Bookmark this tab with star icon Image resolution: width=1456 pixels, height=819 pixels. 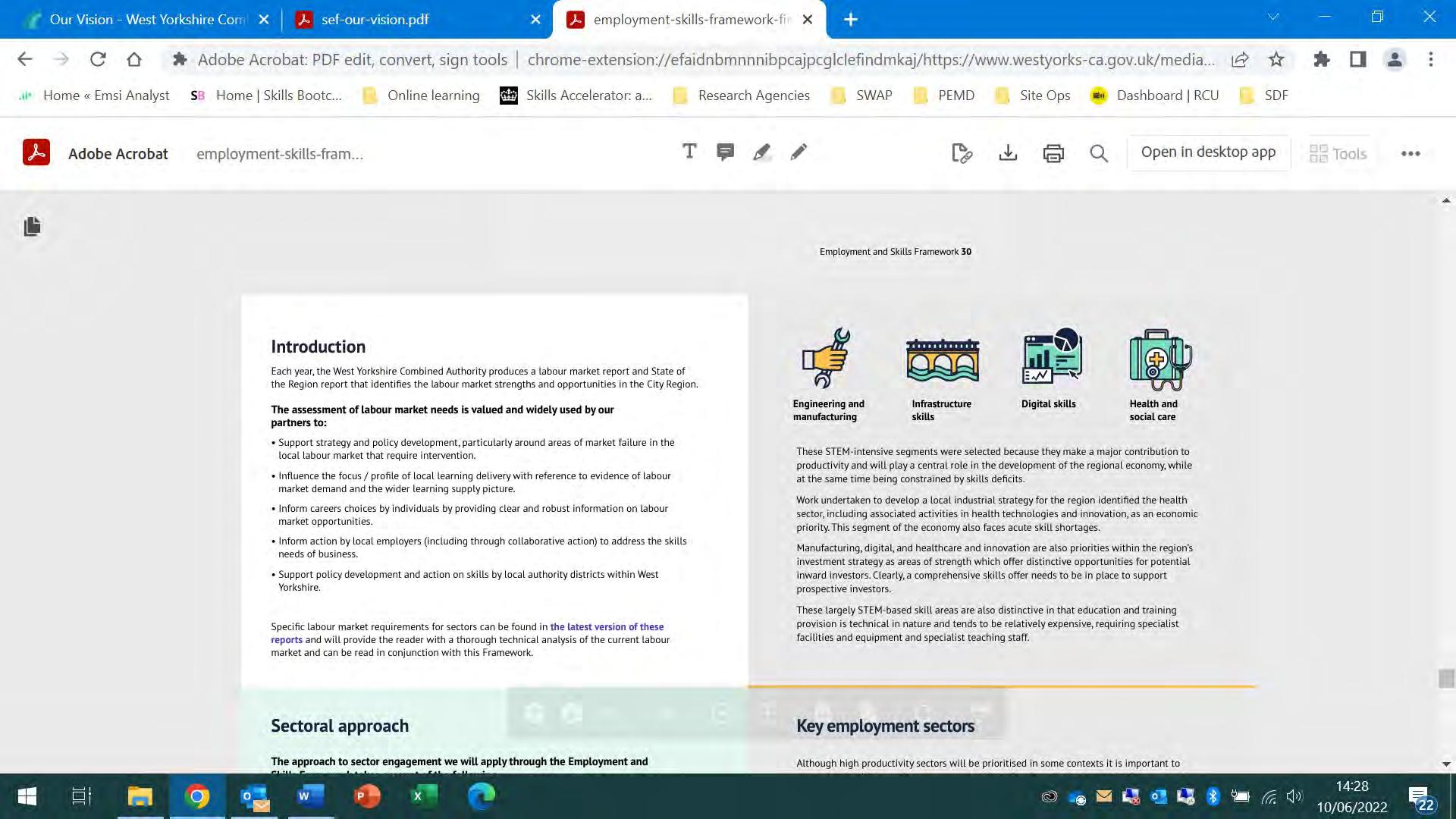1276,59
